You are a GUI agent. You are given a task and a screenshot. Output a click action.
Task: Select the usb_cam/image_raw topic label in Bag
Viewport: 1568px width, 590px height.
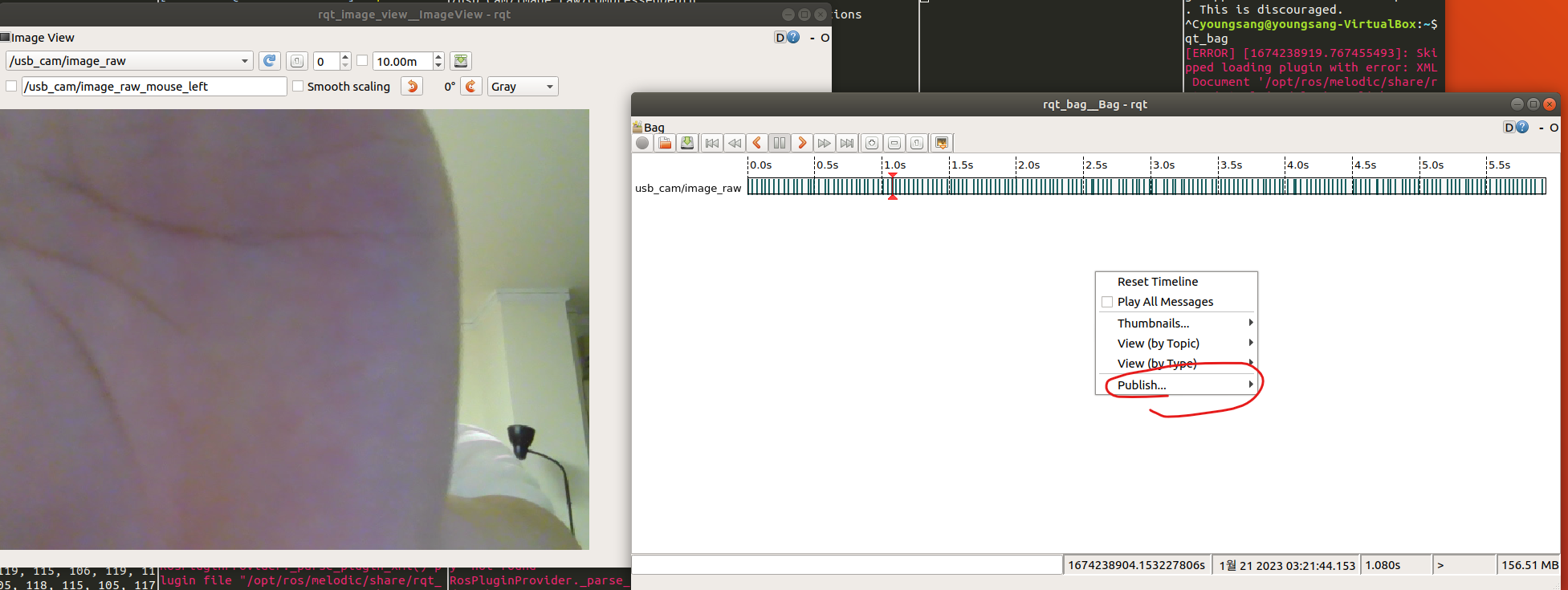(x=688, y=188)
